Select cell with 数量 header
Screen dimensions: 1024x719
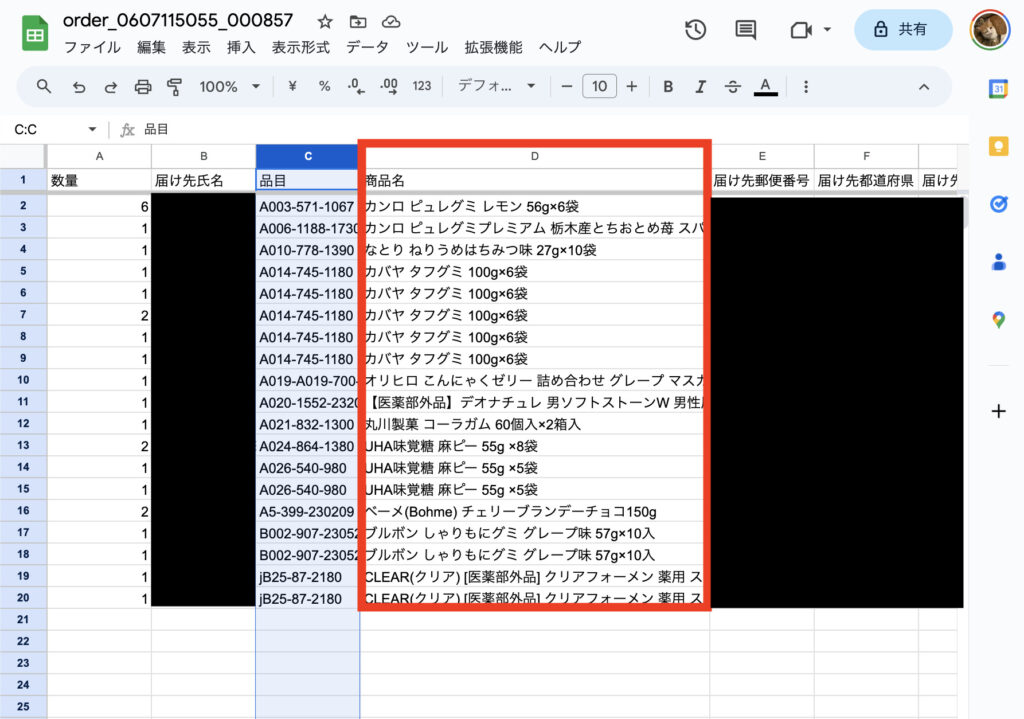99,180
